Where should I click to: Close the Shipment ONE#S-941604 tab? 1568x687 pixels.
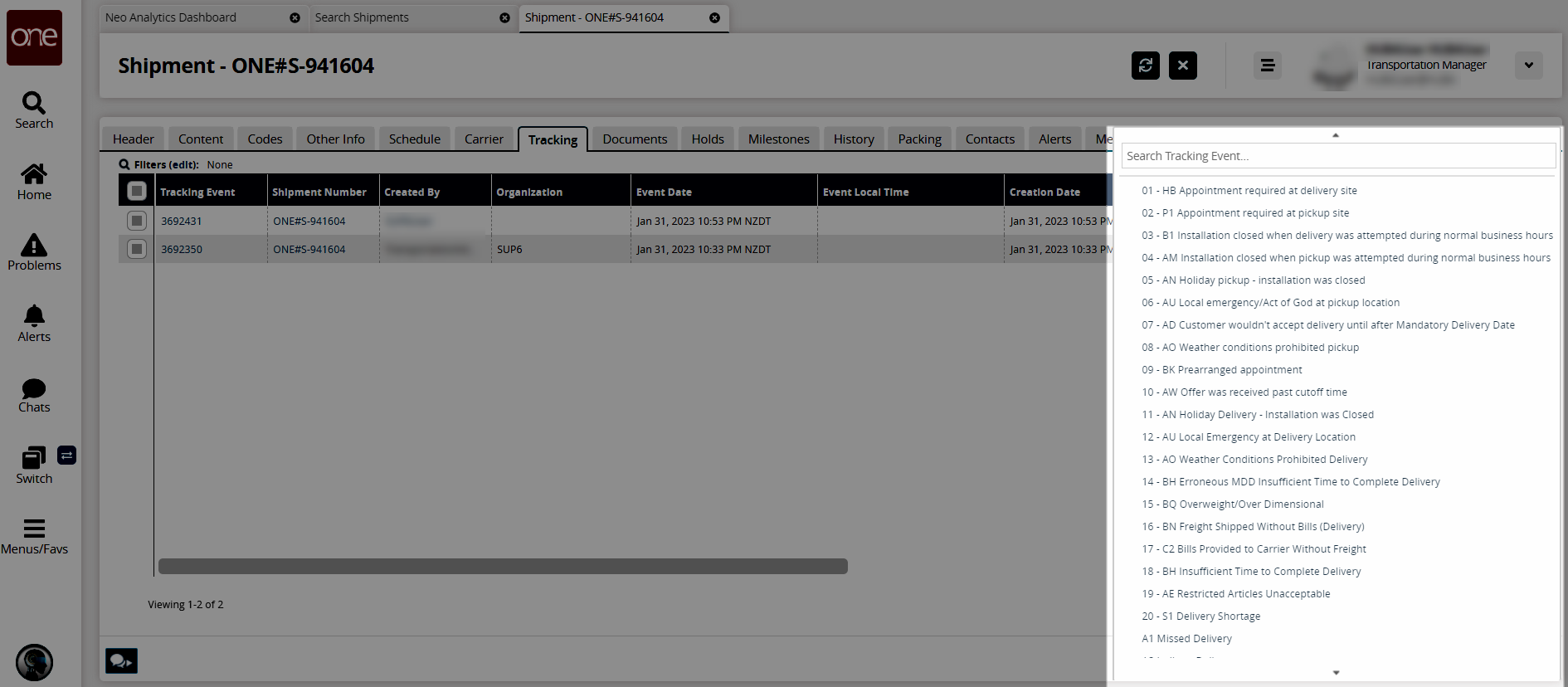(714, 17)
